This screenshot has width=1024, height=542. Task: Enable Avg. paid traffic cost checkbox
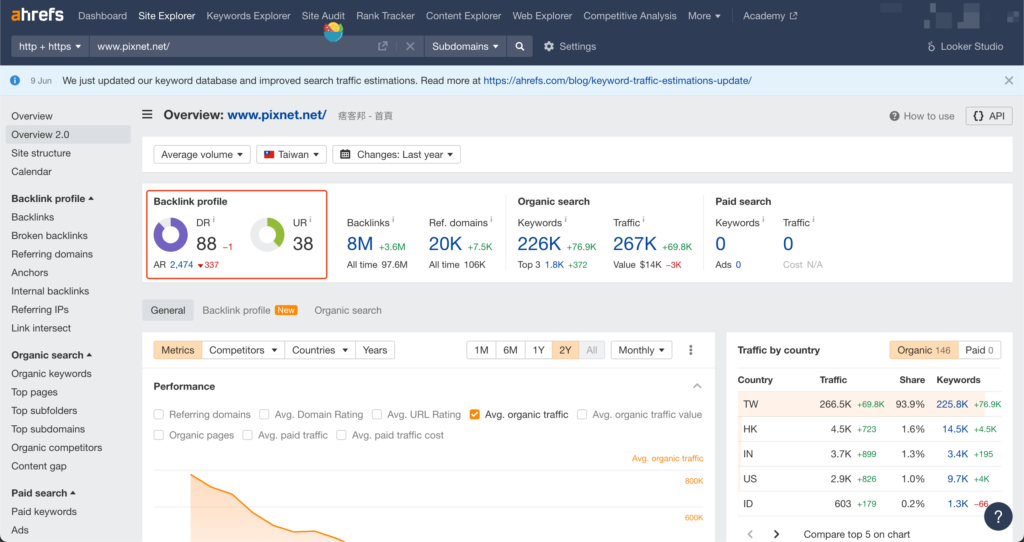coord(342,435)
